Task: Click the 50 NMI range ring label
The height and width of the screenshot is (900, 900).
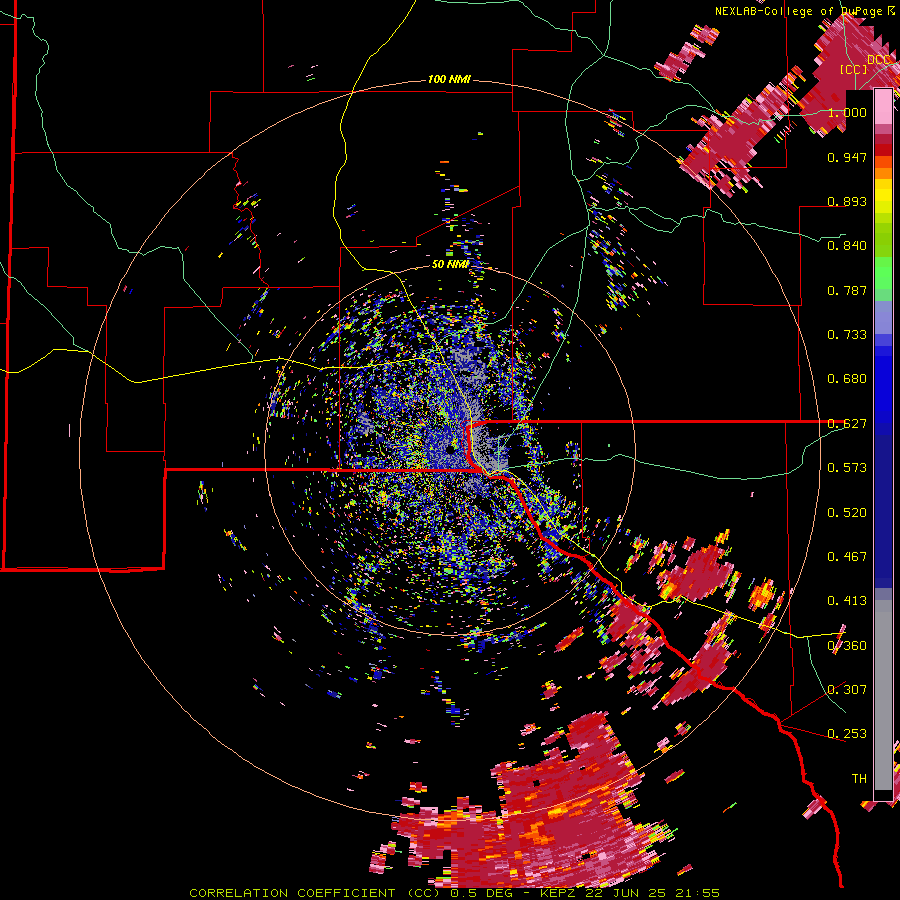Action: pyautogui.click(x=451, y=265)
